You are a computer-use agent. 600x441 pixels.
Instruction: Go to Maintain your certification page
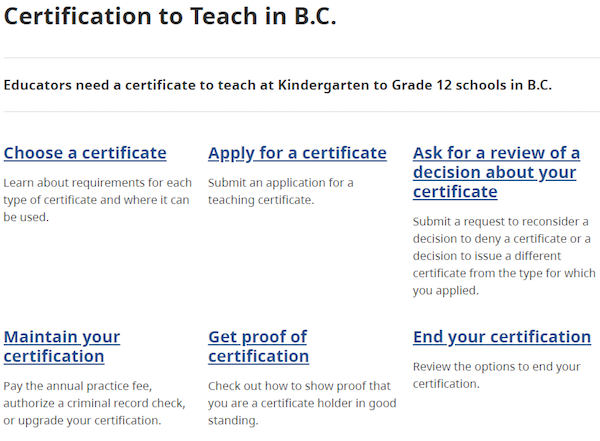click(x=62, y=346)
